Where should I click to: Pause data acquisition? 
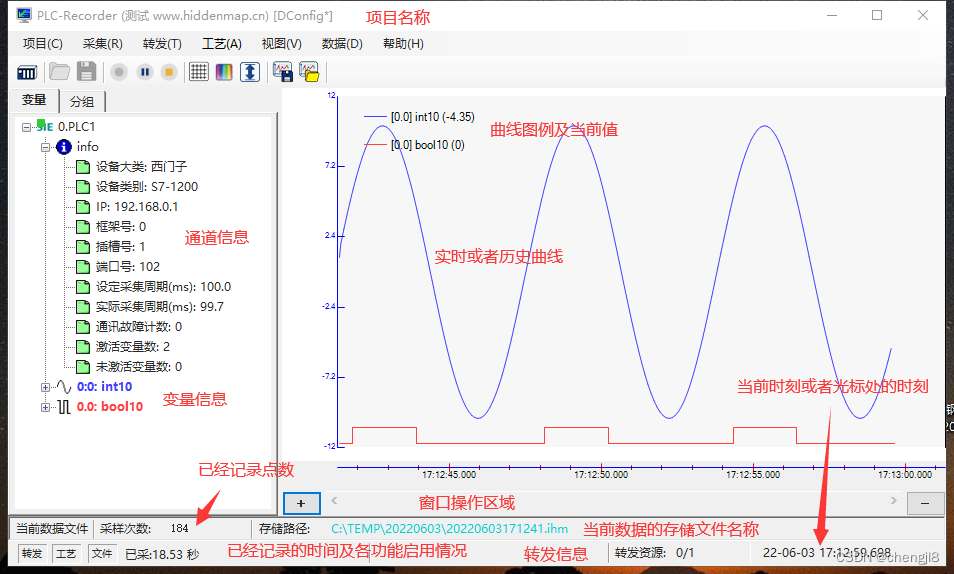145,72
